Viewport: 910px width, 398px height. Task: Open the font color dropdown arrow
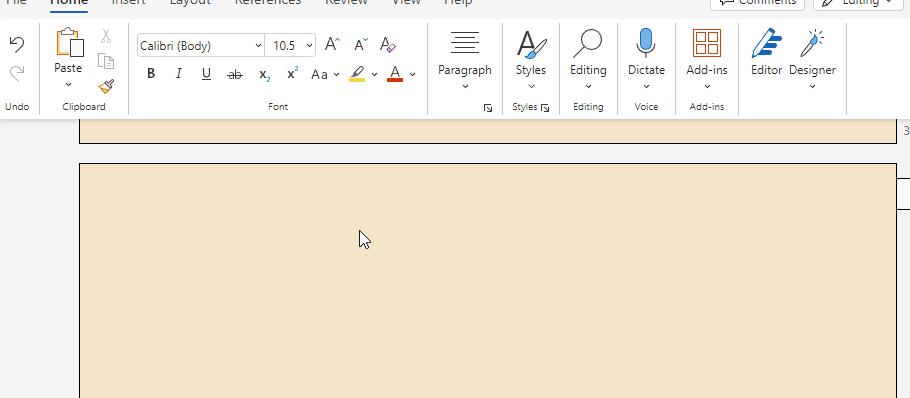[x=412, y=74]
